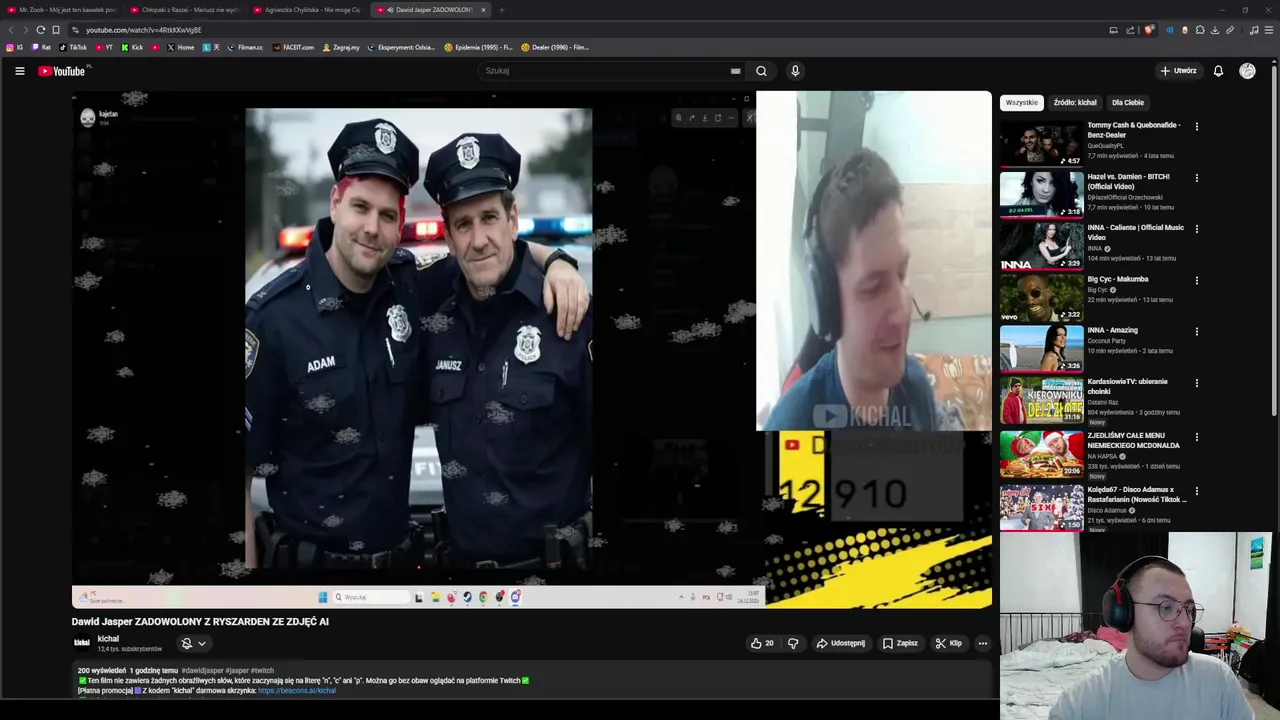
Task: Open options menu for Zjedliśmy całe menu video
Action: 1196,437
